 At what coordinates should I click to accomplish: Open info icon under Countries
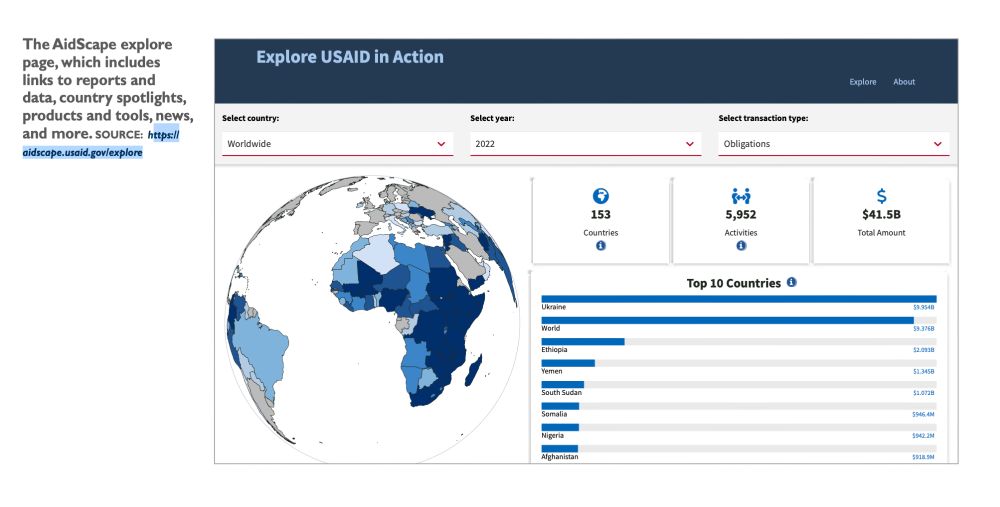tap(600, 246)
